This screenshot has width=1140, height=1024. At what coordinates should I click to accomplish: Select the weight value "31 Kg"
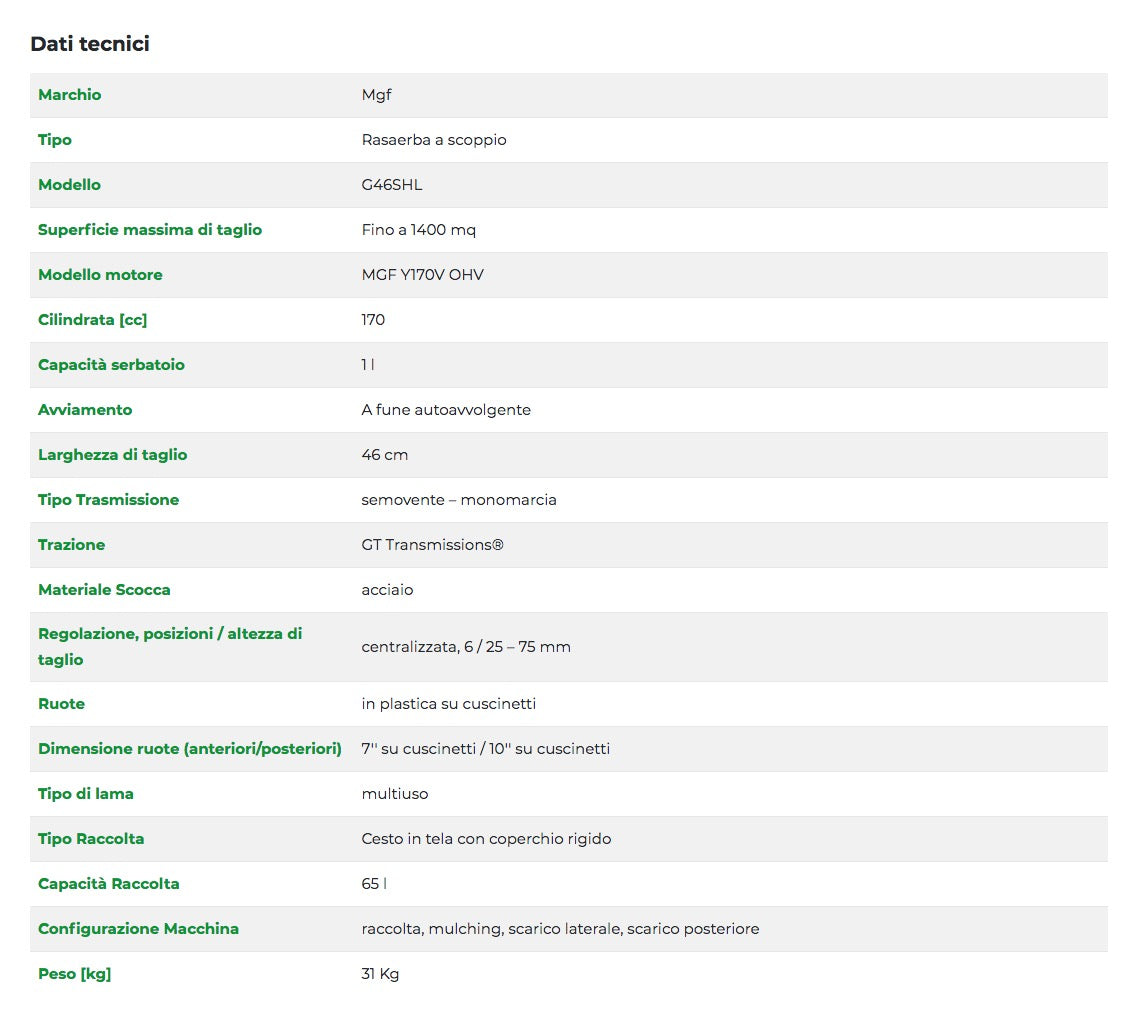380,974
